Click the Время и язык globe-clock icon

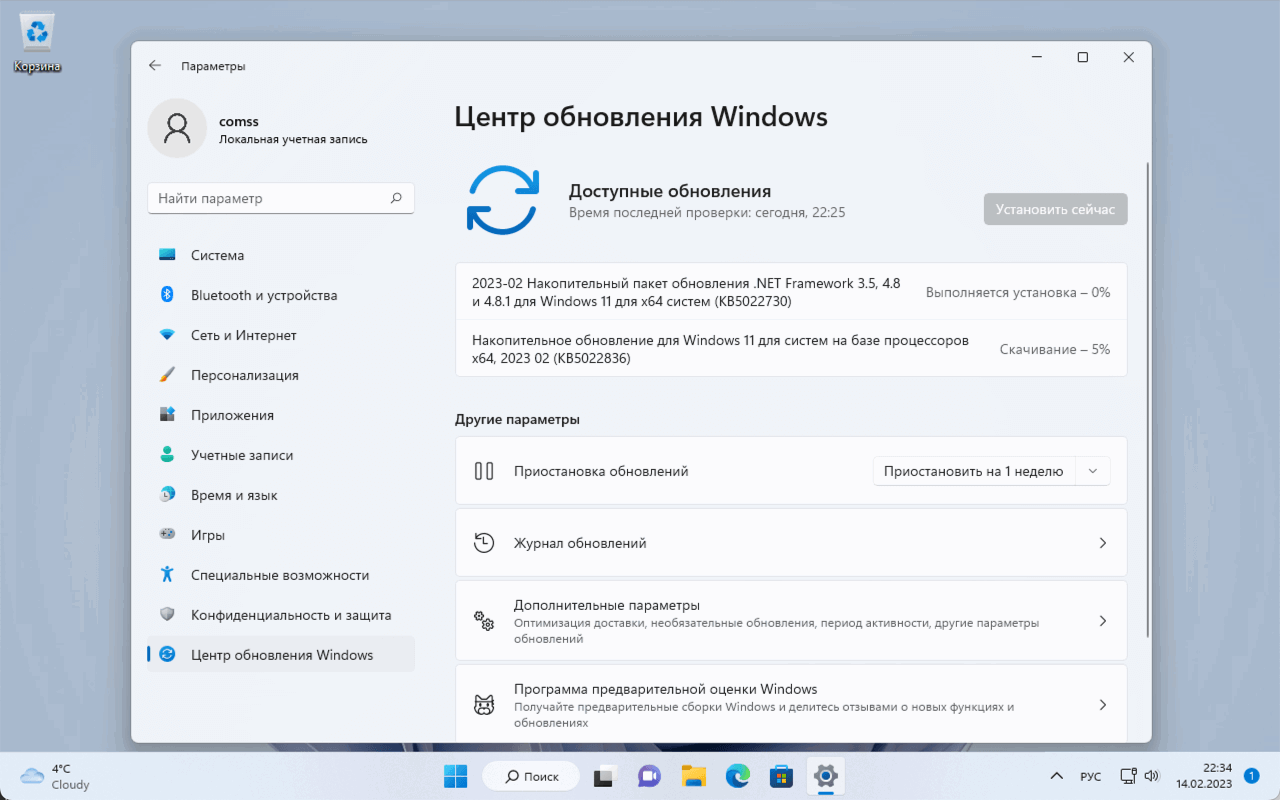(168, 495)
